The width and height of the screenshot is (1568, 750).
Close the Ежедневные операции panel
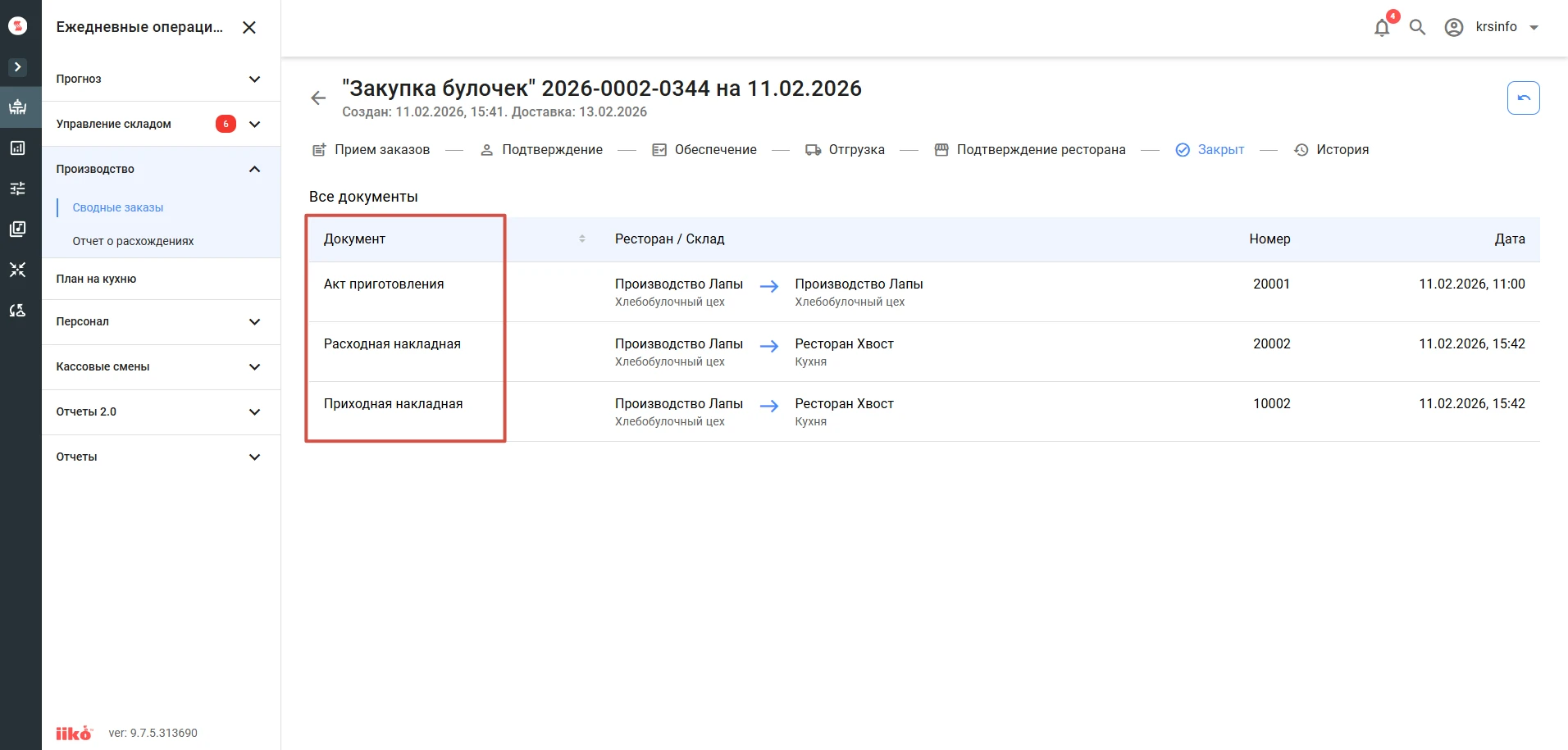249,27
